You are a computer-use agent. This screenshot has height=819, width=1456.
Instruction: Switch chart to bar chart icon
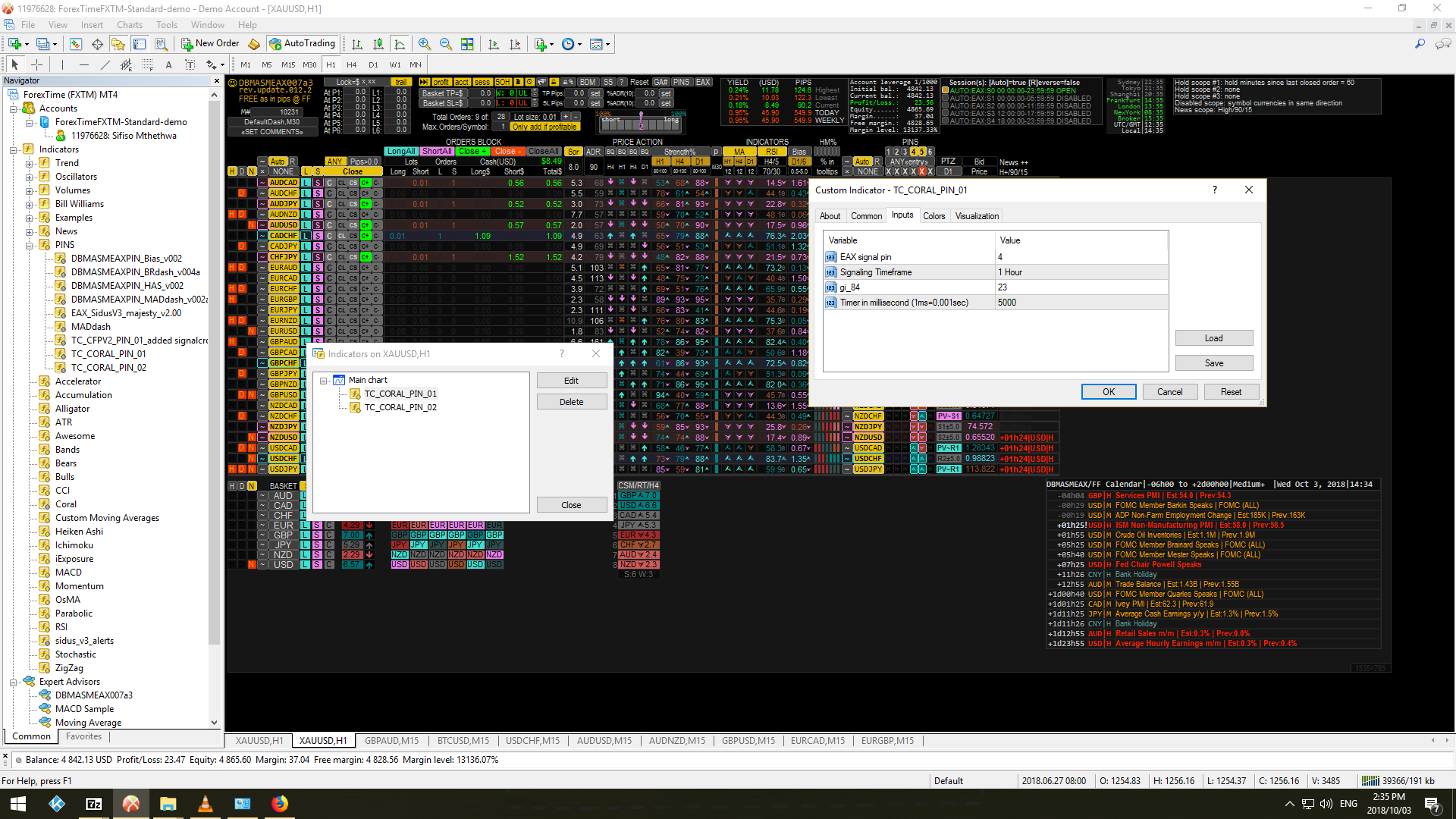[x=357, y=44]
